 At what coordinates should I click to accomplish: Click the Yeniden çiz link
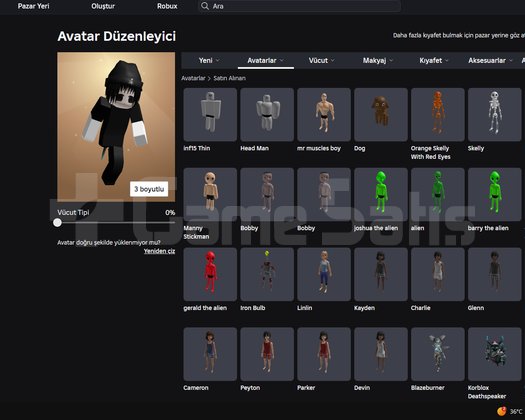pyautogui.click(x=159, y=251)
